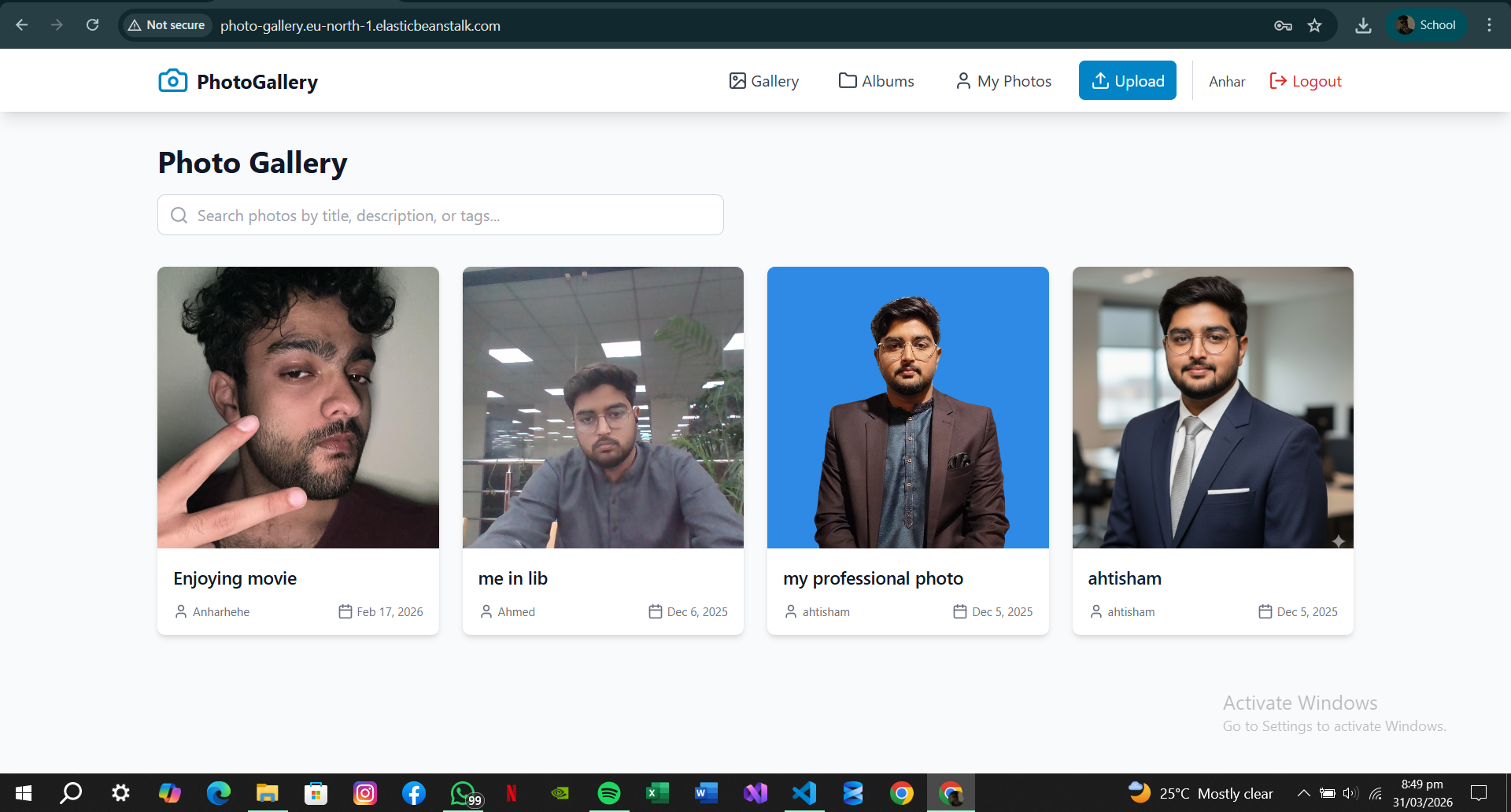View the 'my professional photo' image

coord(907,408)
